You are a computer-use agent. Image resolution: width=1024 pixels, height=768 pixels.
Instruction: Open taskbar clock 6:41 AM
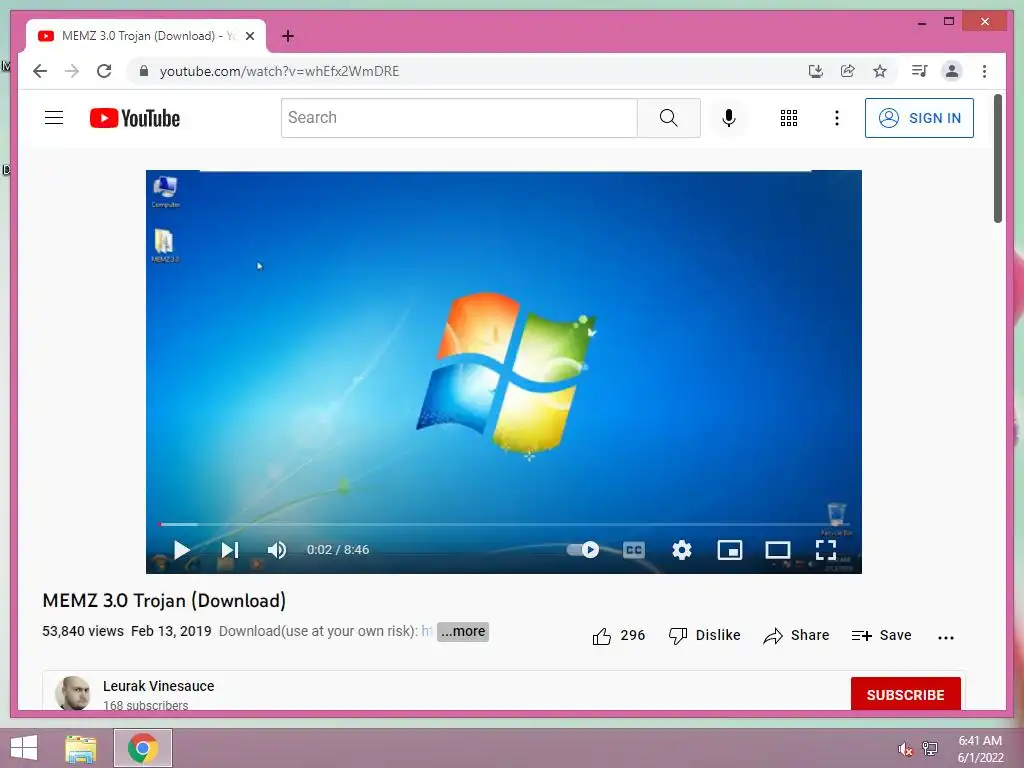coord(980,749)
